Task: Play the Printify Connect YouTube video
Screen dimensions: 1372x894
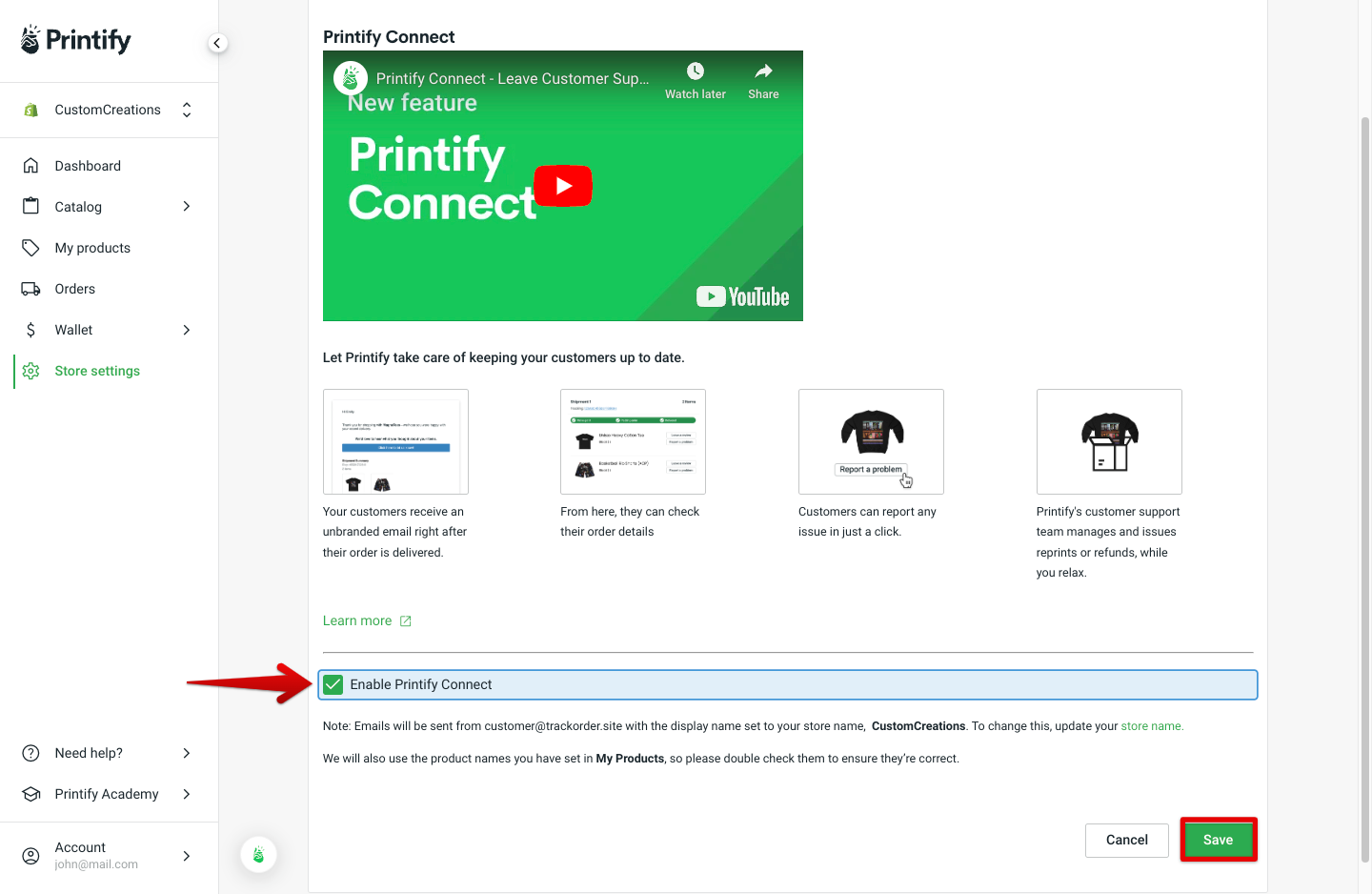Action: [x=563, y=186]
